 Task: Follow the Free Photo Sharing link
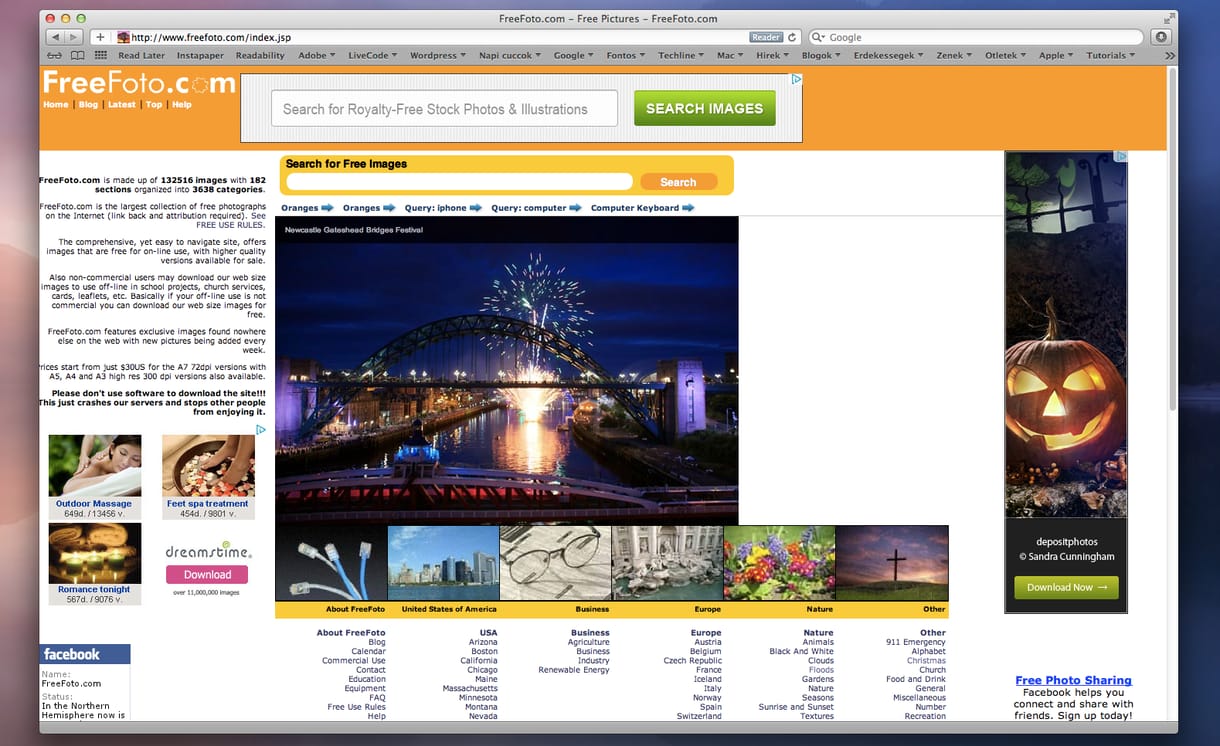pos(1073,680)
